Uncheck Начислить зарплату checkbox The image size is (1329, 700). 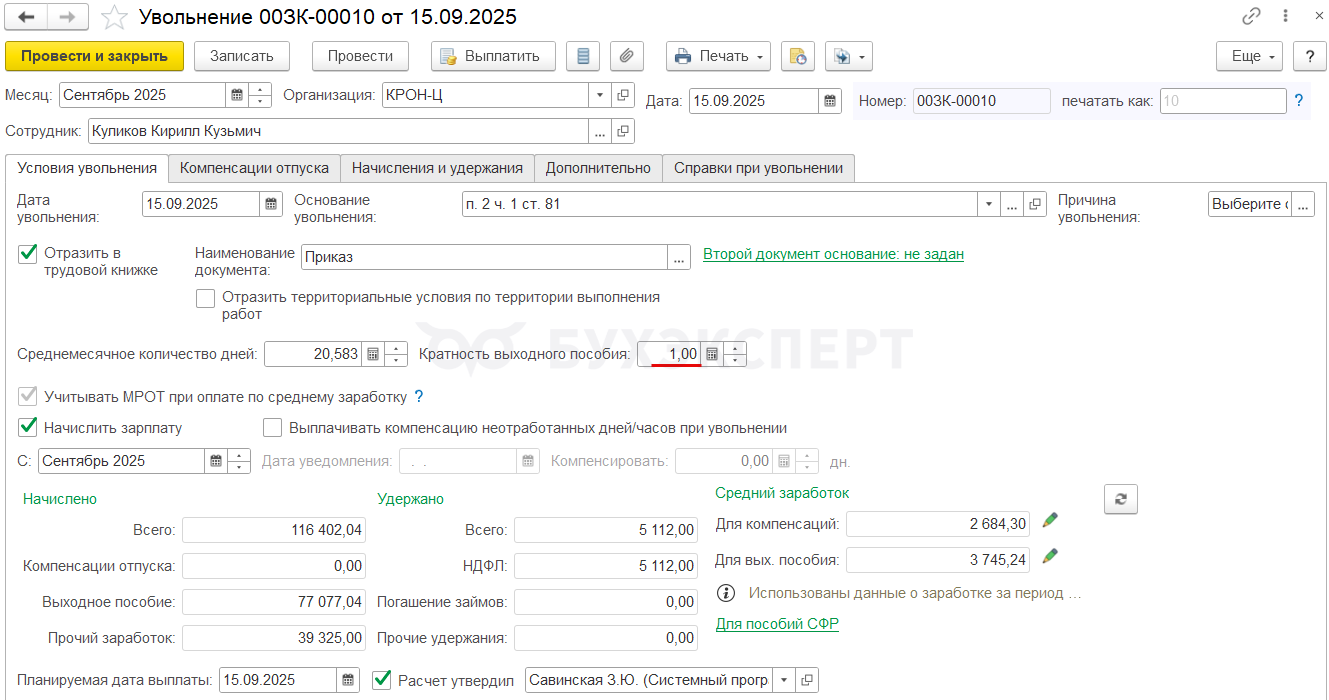point(28,428)
